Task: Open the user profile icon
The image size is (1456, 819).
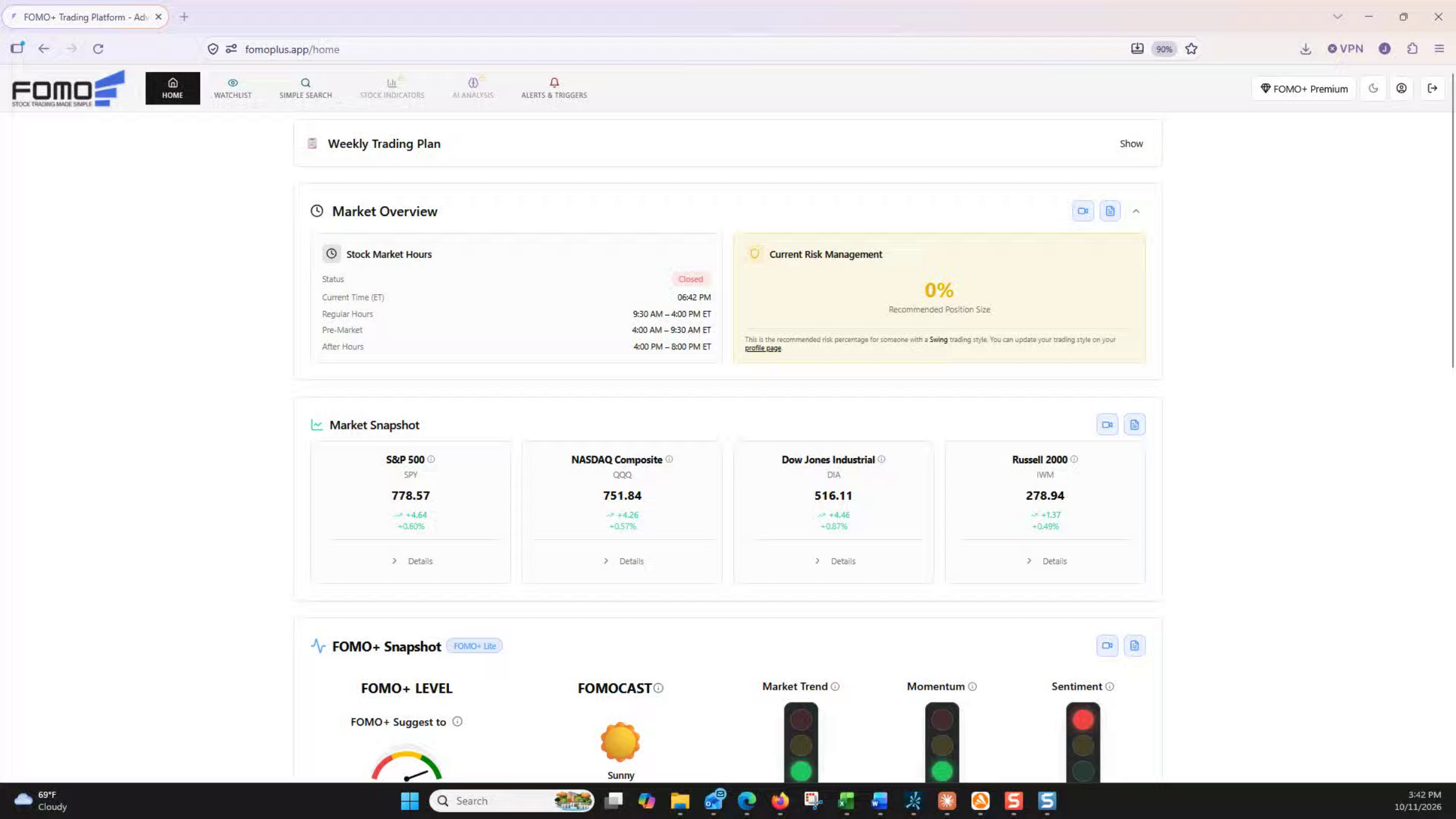Action: click(x=1401, y=89)
